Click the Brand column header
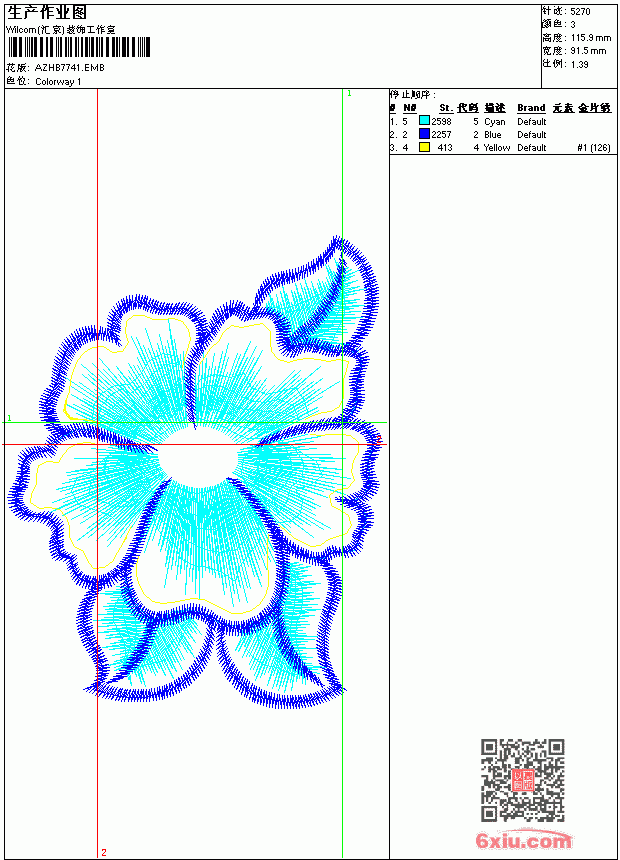 pos(531,108)
